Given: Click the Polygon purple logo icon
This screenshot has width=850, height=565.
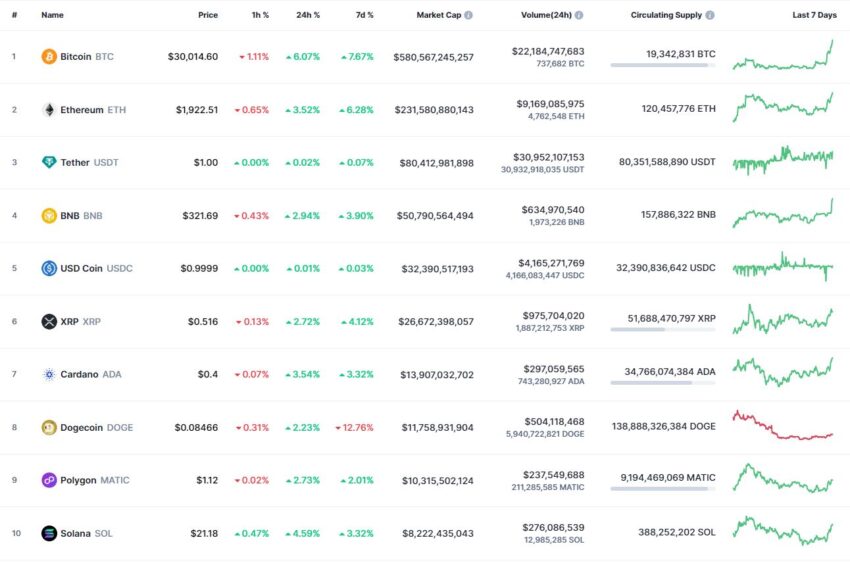Looking at the screenshot, I should click(x=49, y=480).
